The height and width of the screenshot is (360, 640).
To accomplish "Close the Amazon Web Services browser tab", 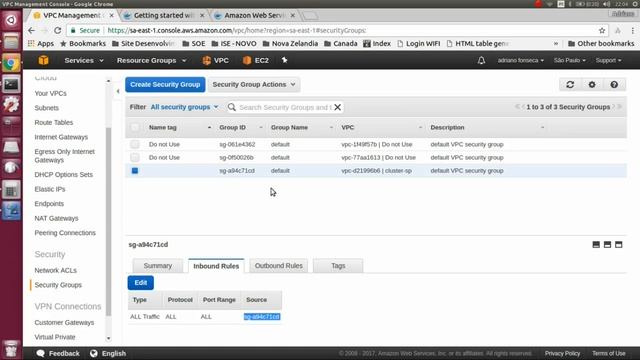I will [293, 16].
